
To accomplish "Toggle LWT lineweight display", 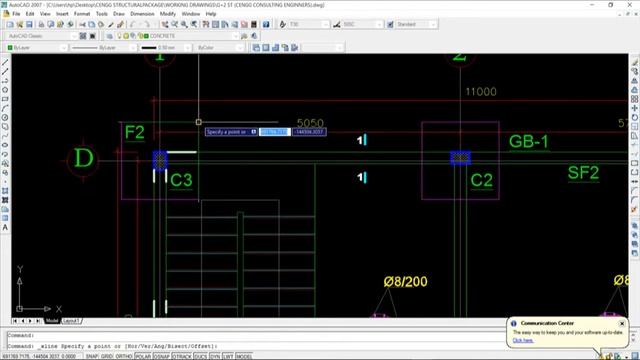I will [228, 356].
